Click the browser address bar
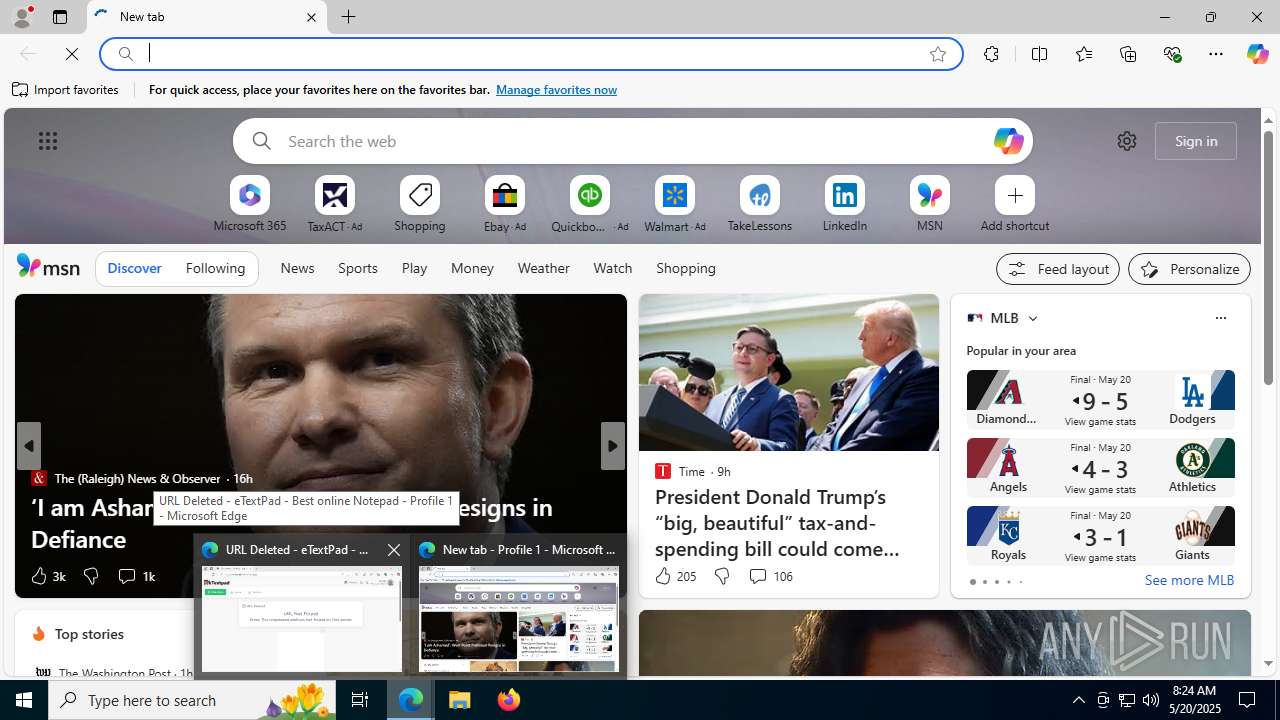Viewport: 1280px width, 720px height. coord(530,54)
